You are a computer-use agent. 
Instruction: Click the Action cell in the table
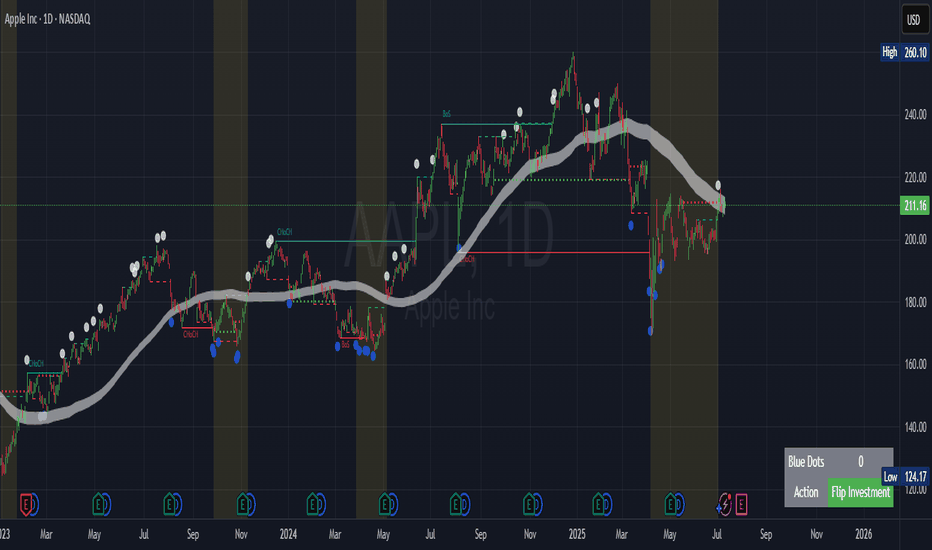806,492
